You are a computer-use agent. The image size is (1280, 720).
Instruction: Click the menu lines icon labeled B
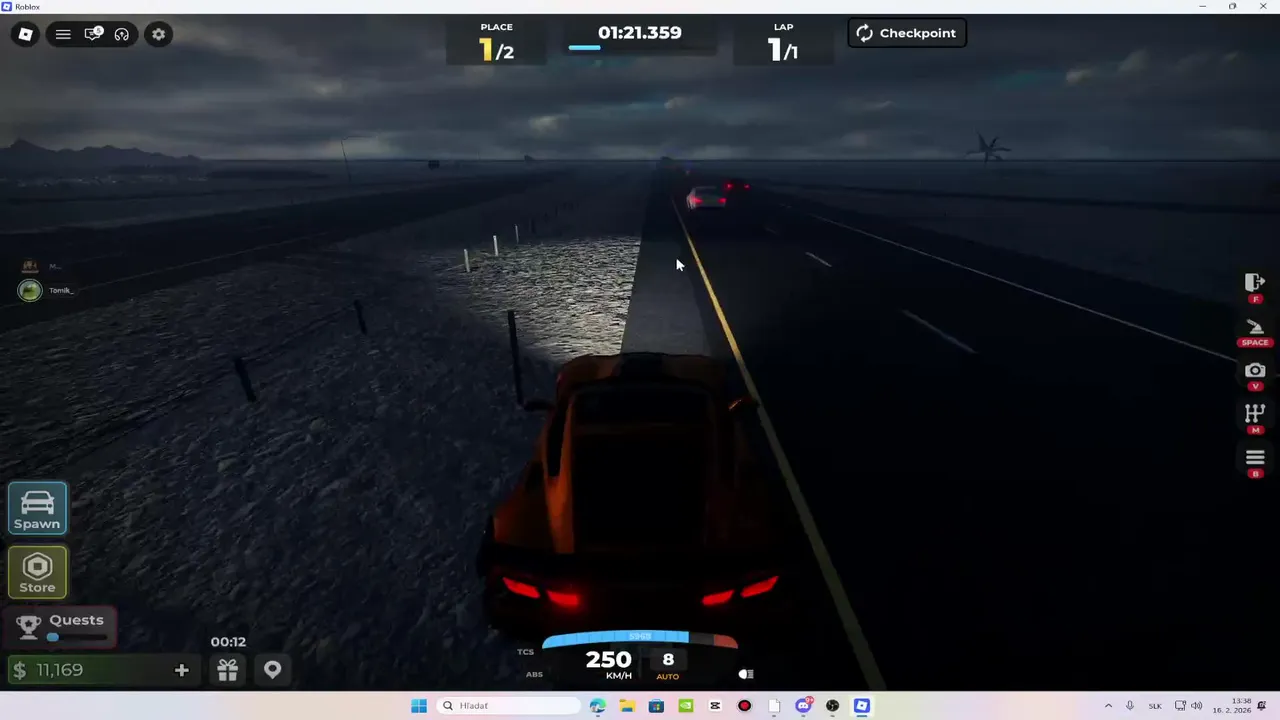coord(1255,458)
